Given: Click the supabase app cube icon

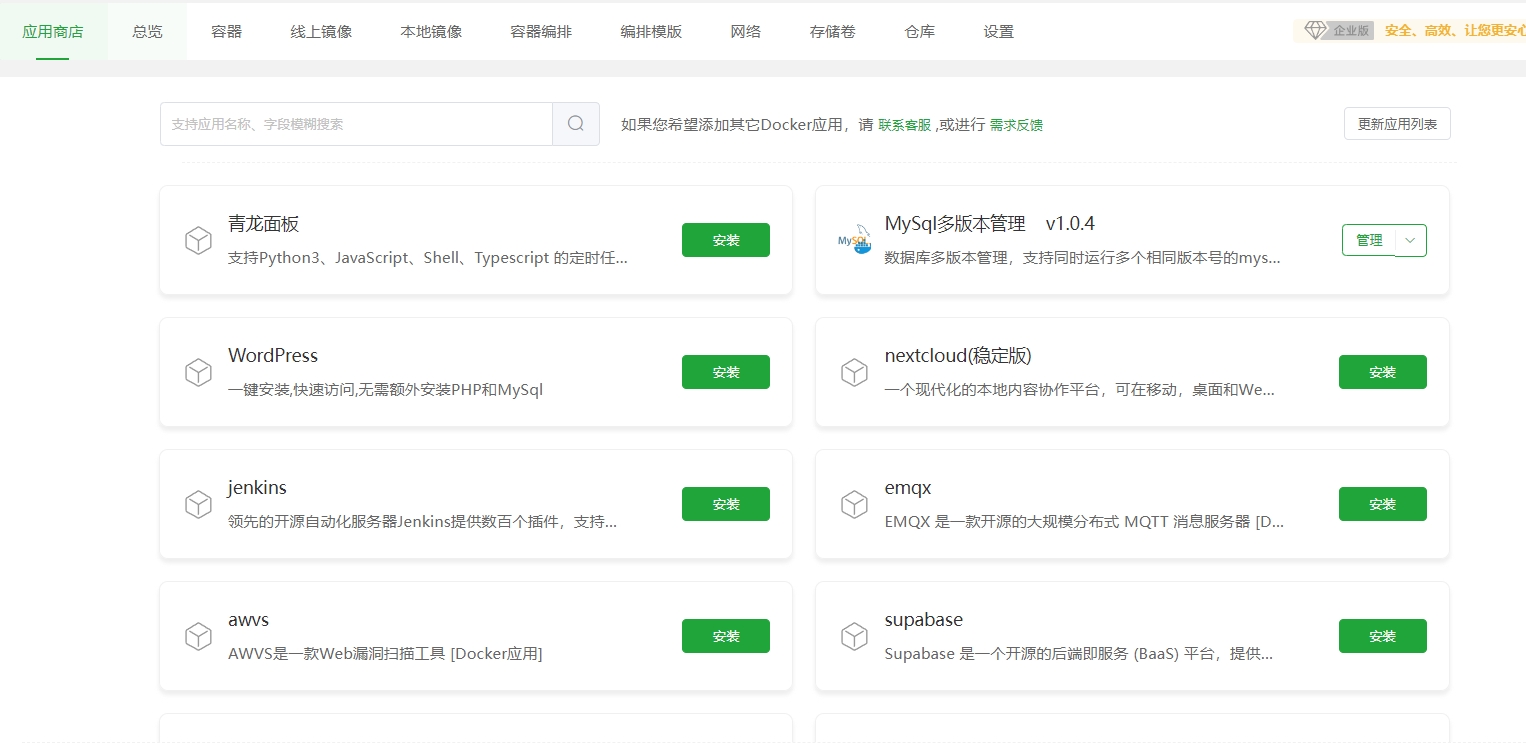Looking at the screenshot, I should 854,636.
